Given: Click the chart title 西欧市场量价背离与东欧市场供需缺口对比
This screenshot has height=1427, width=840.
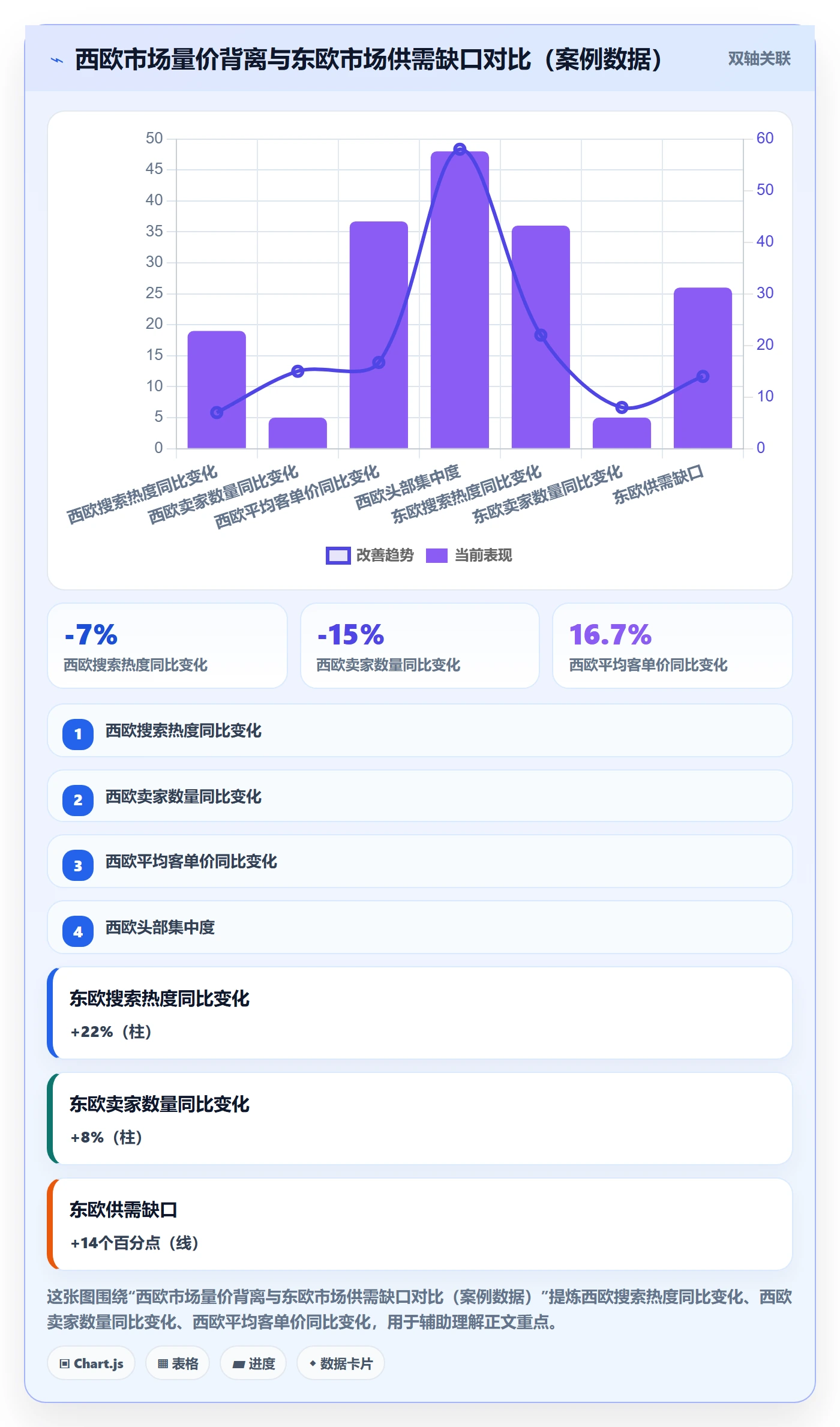Looking at the screenshot, I should click(369, 59).
